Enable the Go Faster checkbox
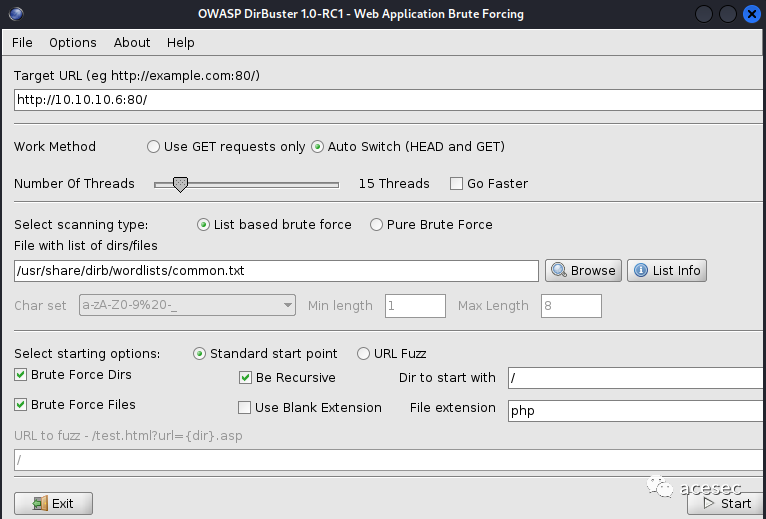This screenshot has height=519, width=766. [x=456, y=184]
